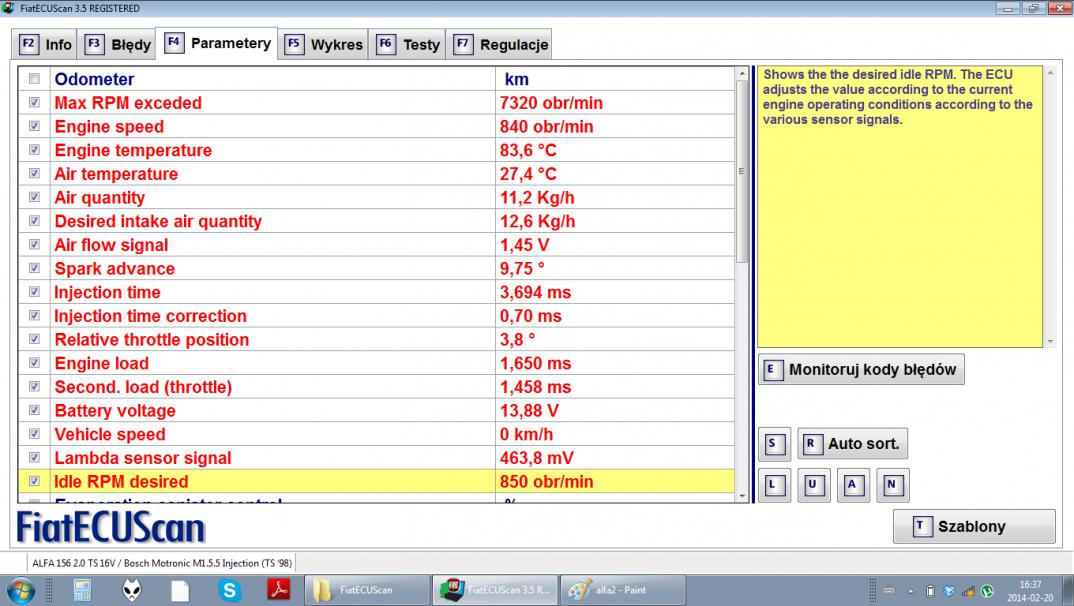
Task: Open the Szablony templates button
Action: (x=973, y=526)
